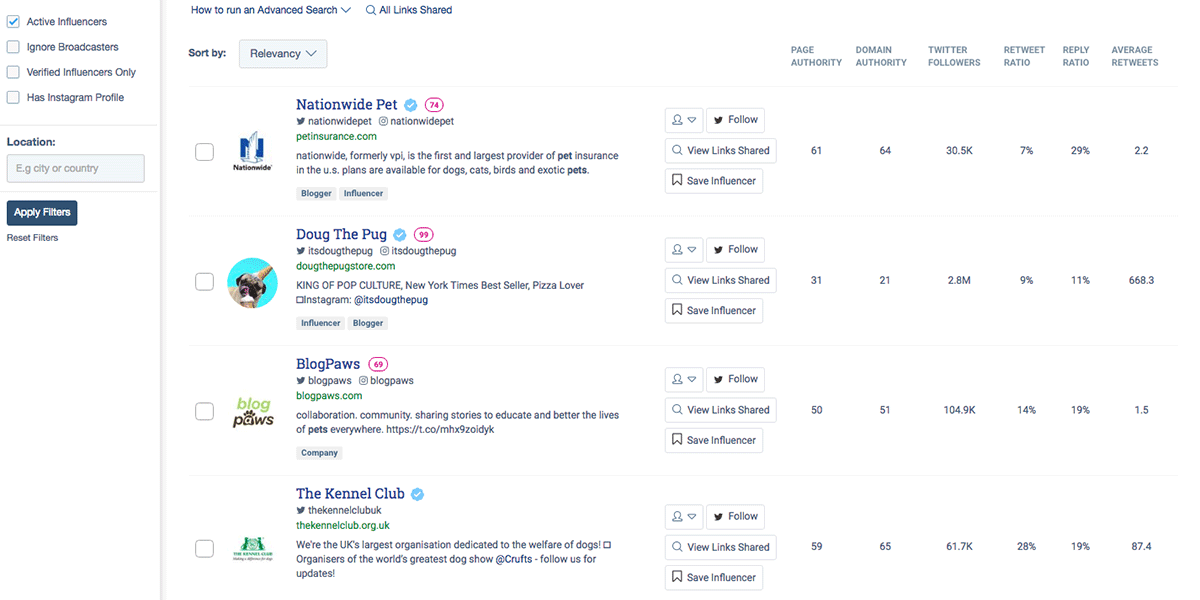Click the bookmark icon on The Kennel Club's Save Influencer
The height and width of the screenshot is (600, 1200).
[x=676, y=577]
